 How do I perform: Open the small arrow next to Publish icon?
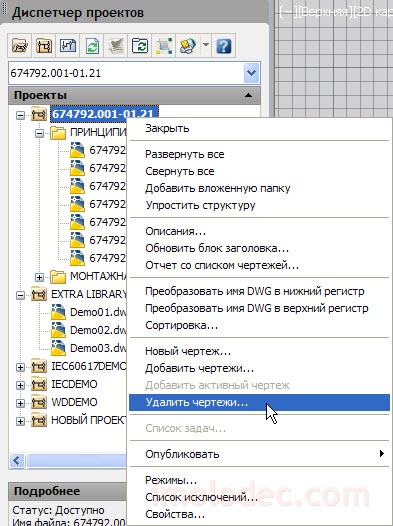pyautogui.click(x=206, y=45)
